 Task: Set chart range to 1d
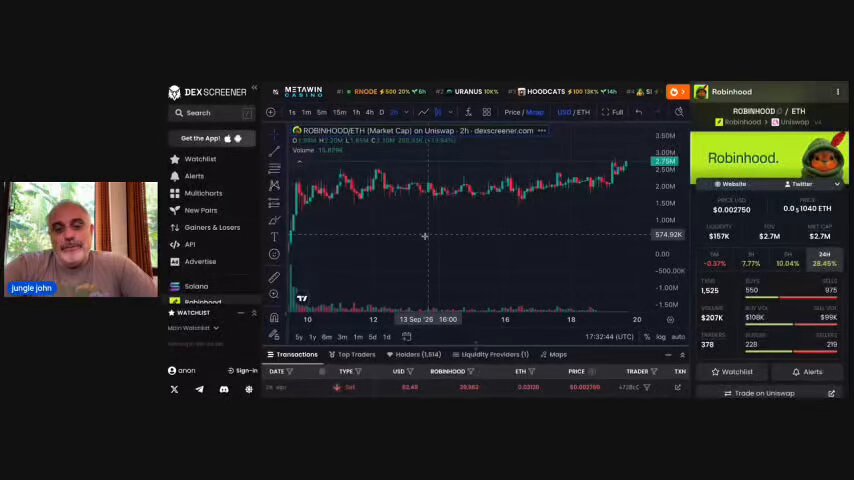tap(387, 337)
